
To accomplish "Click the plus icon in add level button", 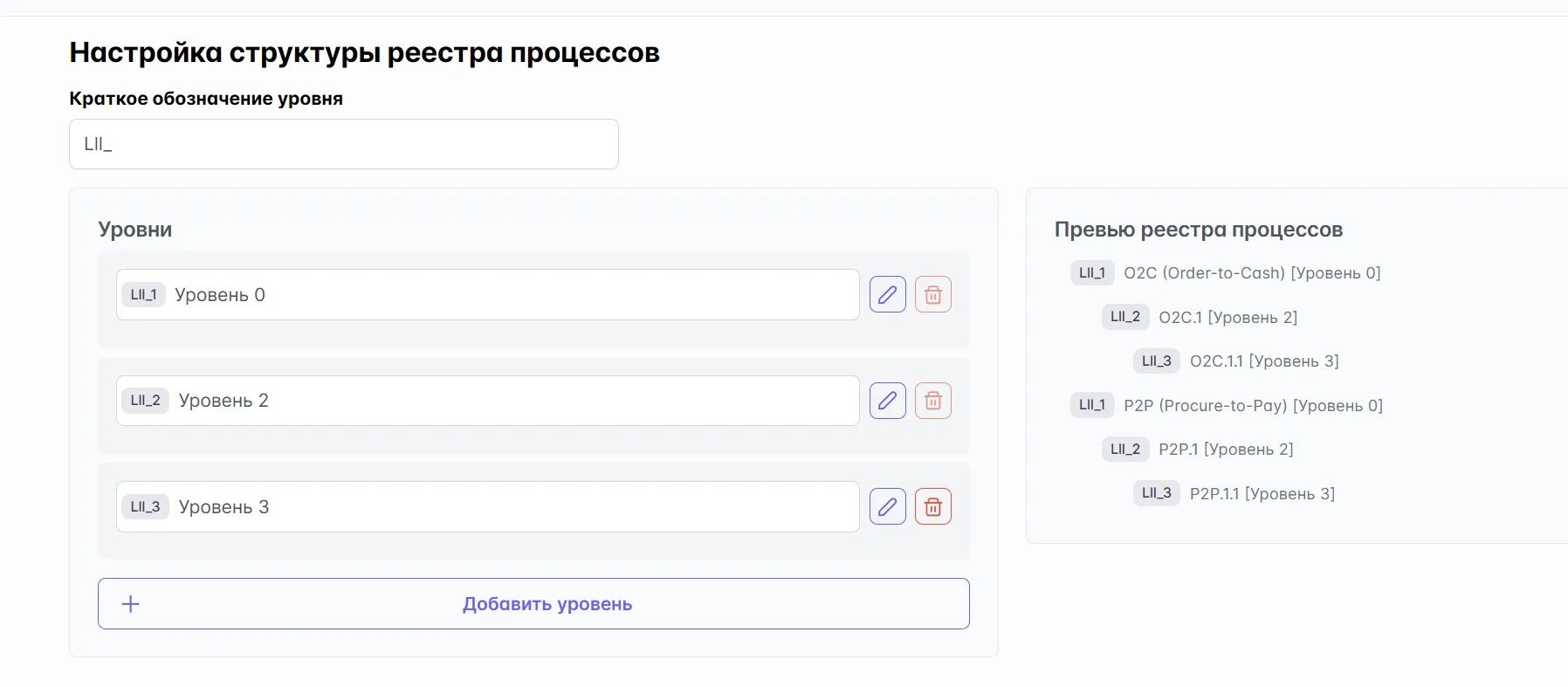I will coord(131,604).
